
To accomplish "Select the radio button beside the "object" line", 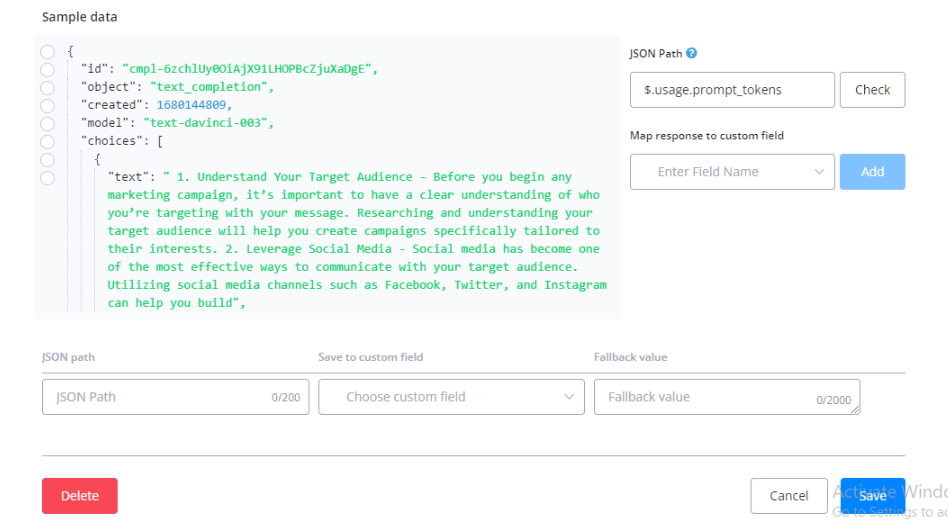I will (x=47, y=87).
